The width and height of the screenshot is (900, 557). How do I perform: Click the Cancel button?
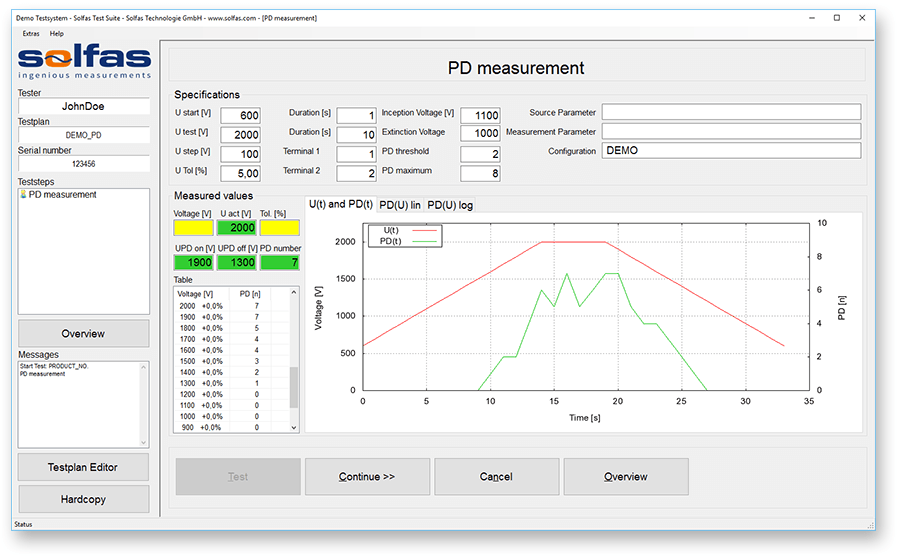click(x=496, y=477)
